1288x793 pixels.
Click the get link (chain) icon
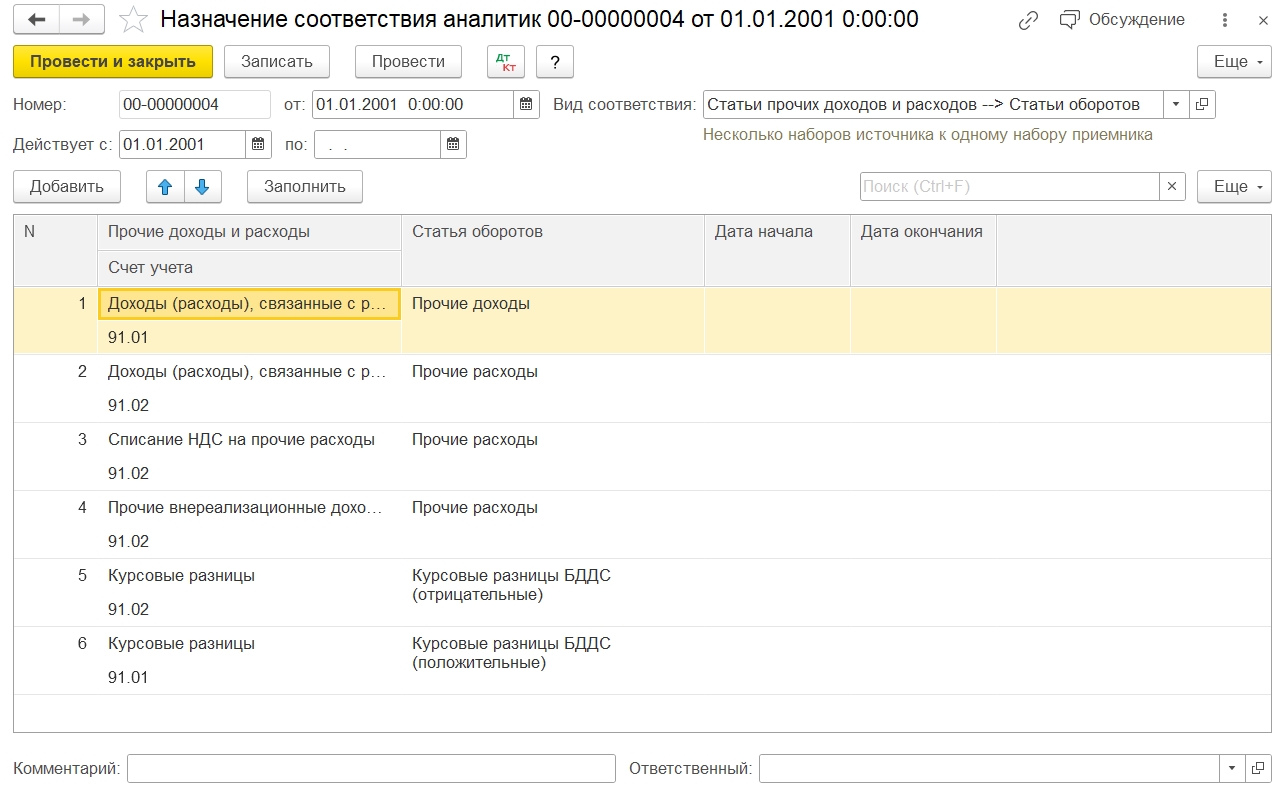point(1028,19)
